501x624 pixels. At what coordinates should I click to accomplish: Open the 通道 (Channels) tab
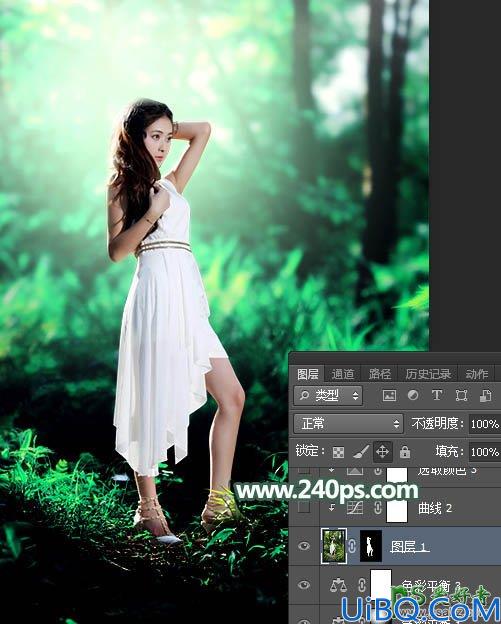click(343, 374)
